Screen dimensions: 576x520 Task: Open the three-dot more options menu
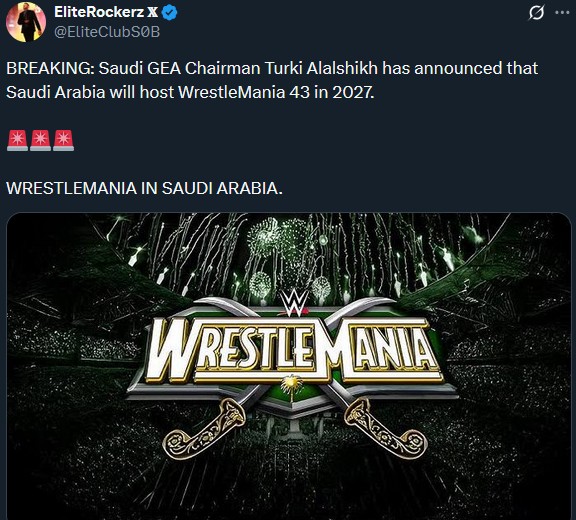[562, 13]
